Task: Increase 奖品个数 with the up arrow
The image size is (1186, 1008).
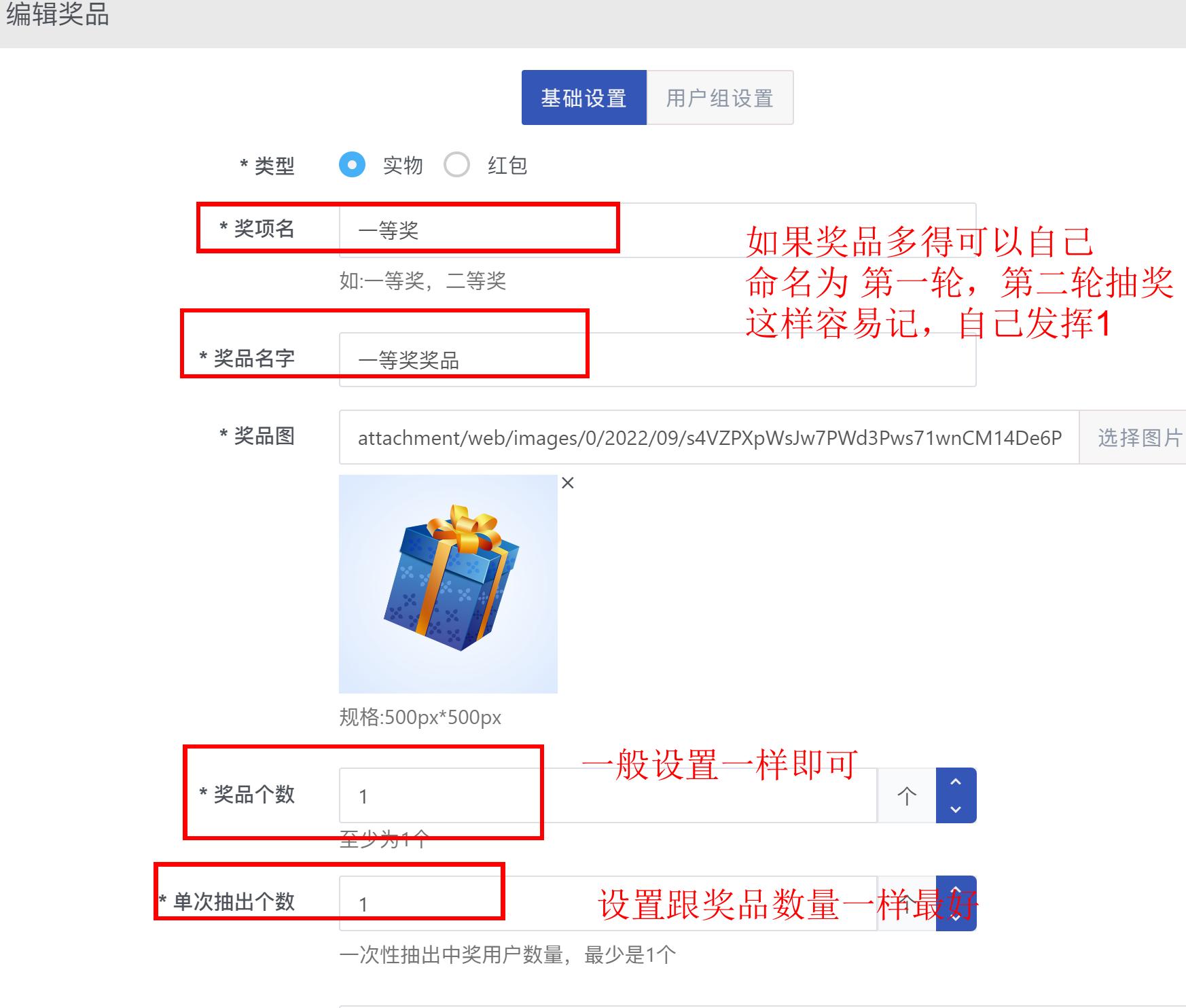Action: tap(956, 782)
